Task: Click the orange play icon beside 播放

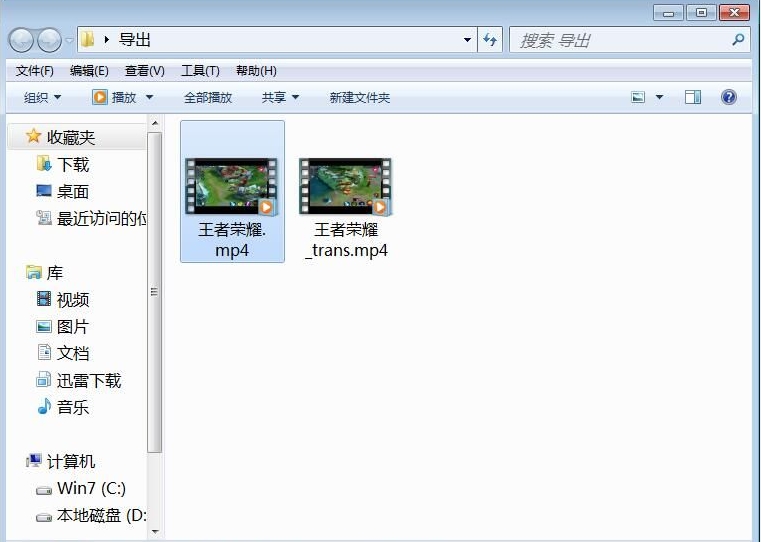Action: click(99, 97)
